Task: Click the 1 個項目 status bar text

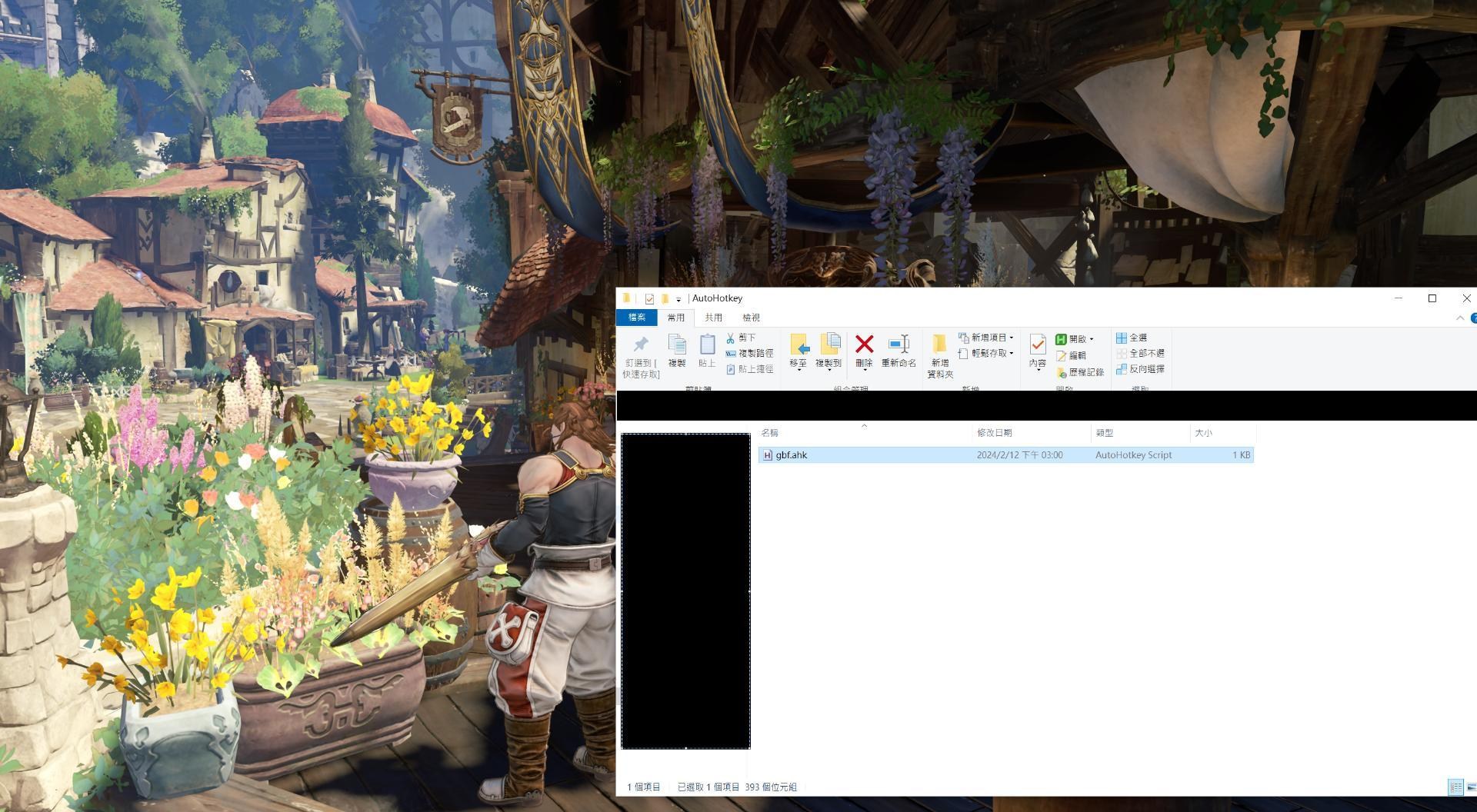Action: [x=644, y=787]
